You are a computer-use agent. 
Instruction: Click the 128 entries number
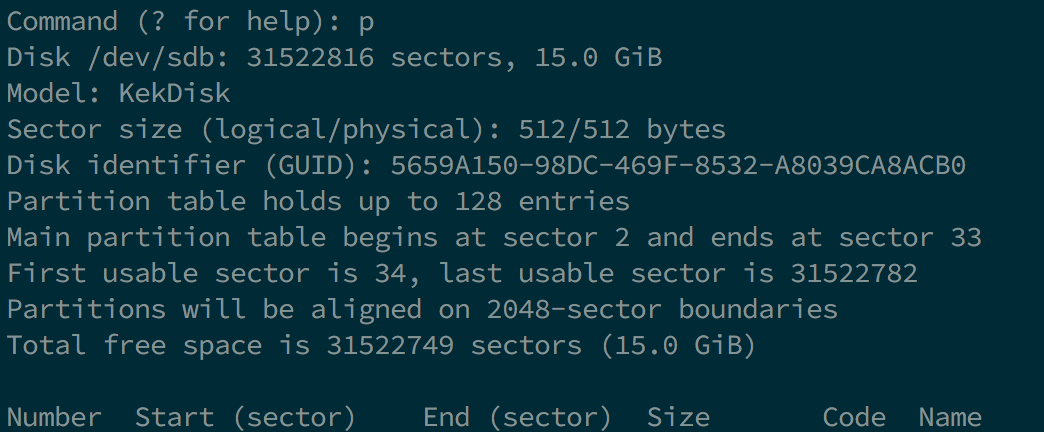pyautogui.click(x=478, y=202)
